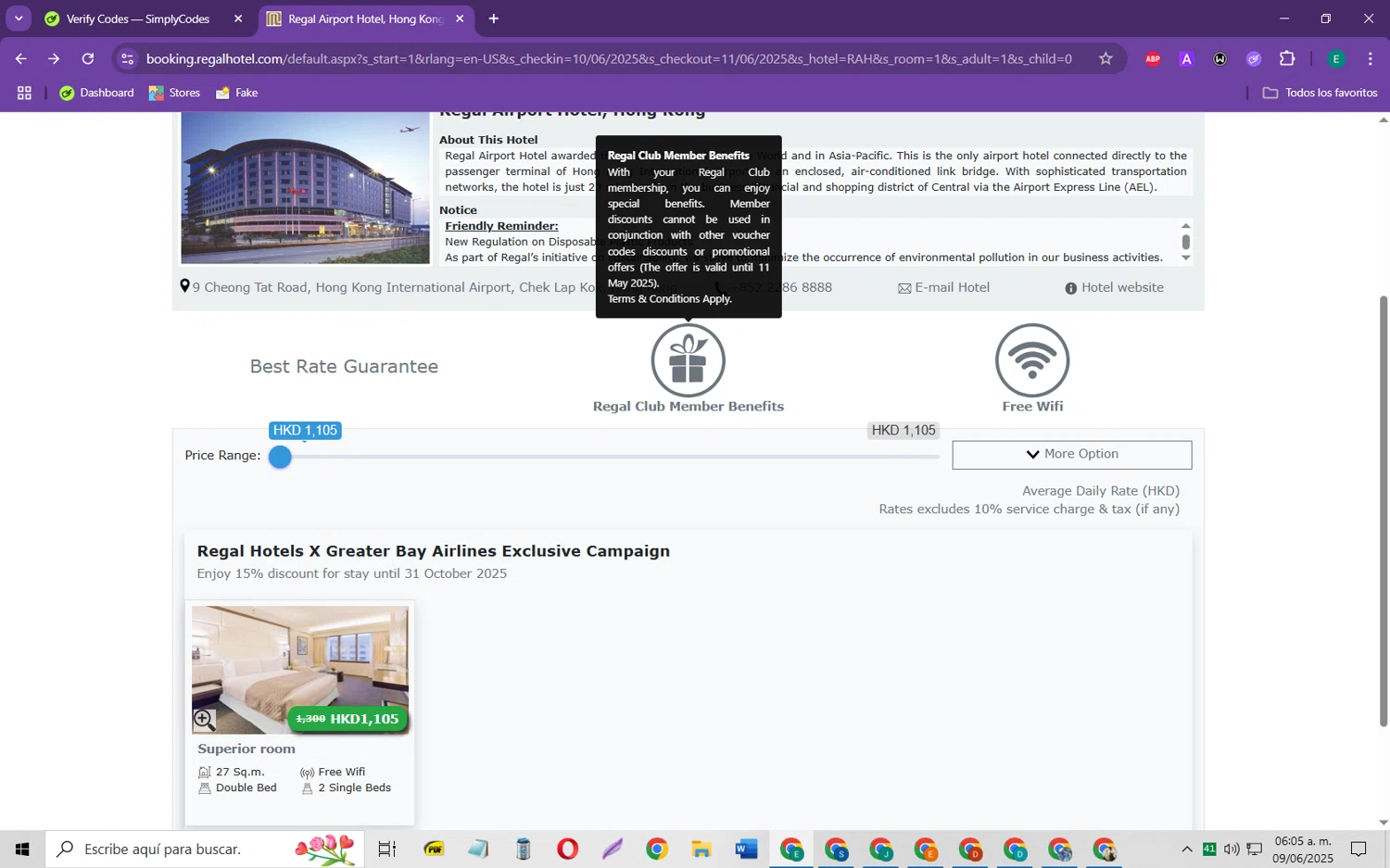Image resolution: width=1390 pixels, height=868 pixels.
Task: Open volume control in system tray
Action: (x=1232, y=849)
